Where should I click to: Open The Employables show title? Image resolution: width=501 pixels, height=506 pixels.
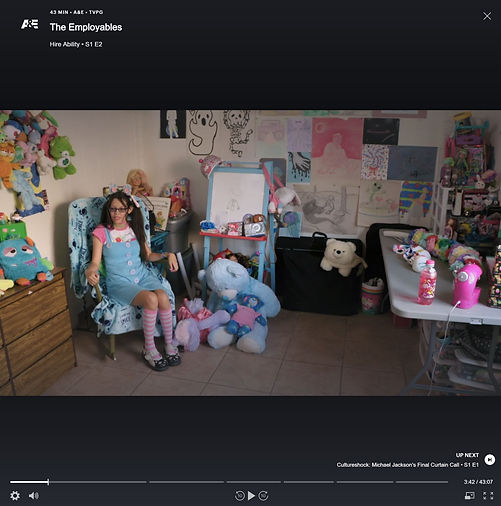[x=86, y=27]
